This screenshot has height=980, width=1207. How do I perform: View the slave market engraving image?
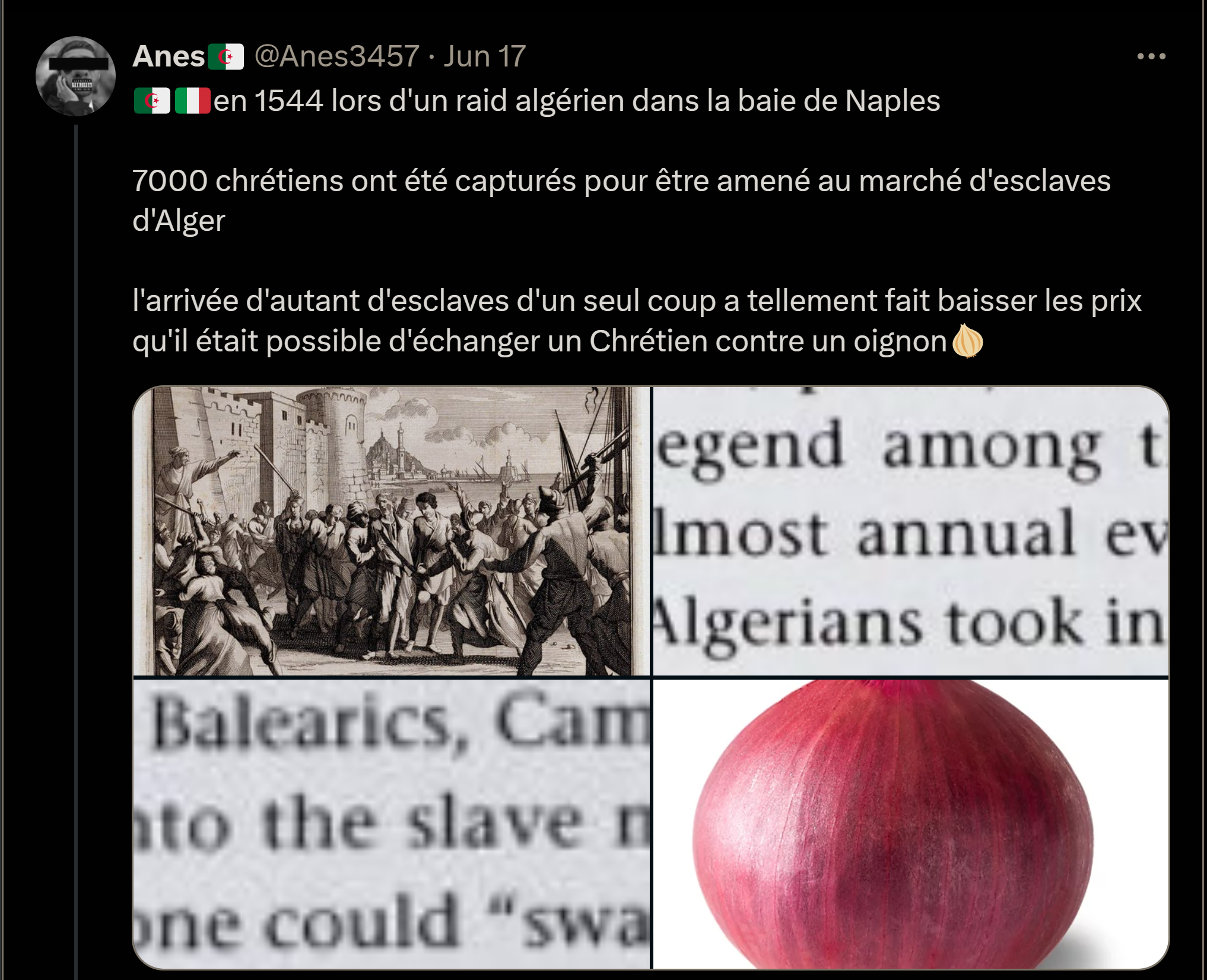pyautogui.click(x=392, y=531)
